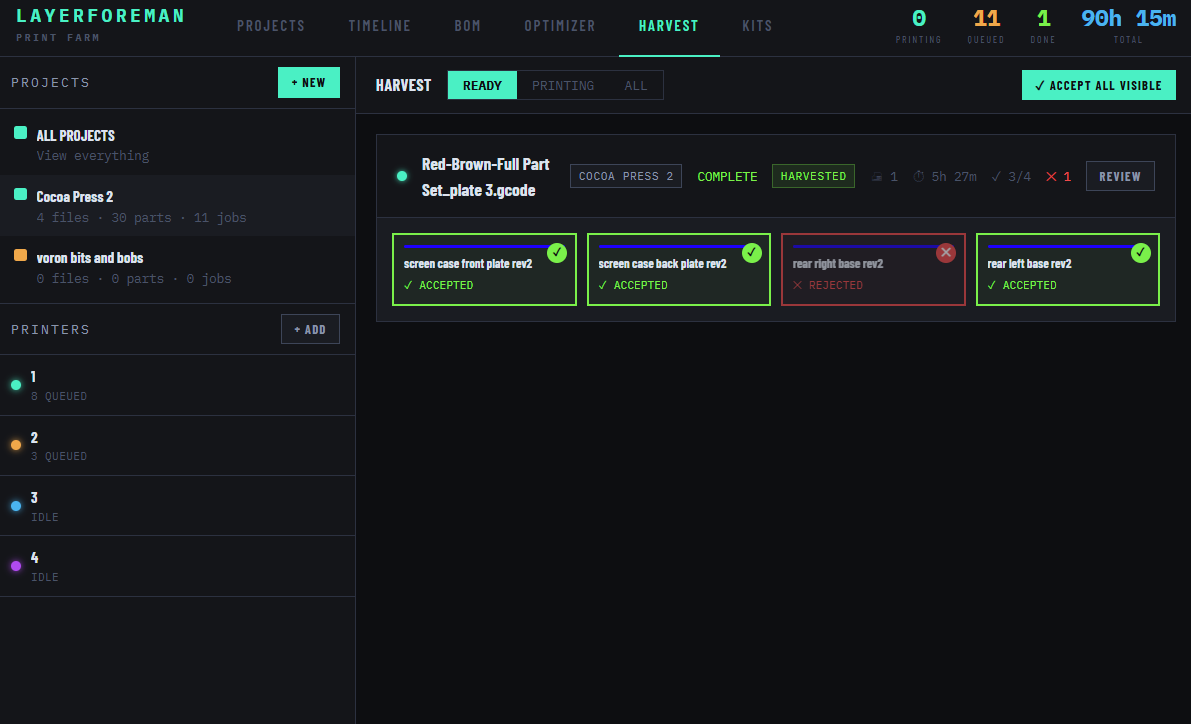
Task: Click the rear left base rev2 name
Action: (1029, 264)
